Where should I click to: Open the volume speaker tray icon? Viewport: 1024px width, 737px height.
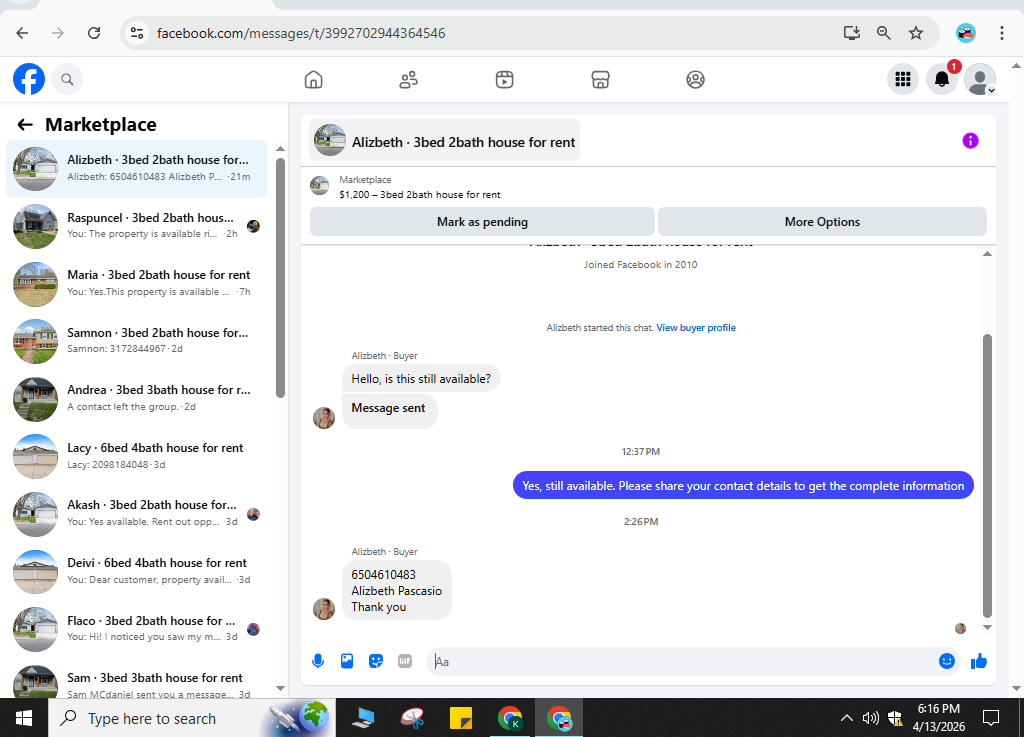(870, 718)
